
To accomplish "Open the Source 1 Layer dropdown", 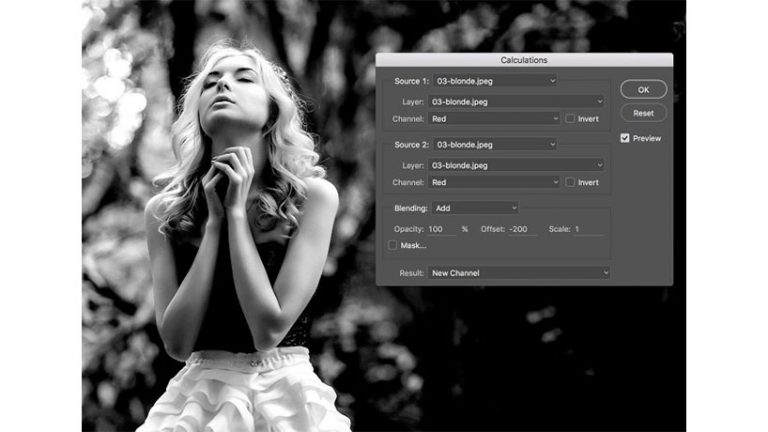I will [516, 101].
